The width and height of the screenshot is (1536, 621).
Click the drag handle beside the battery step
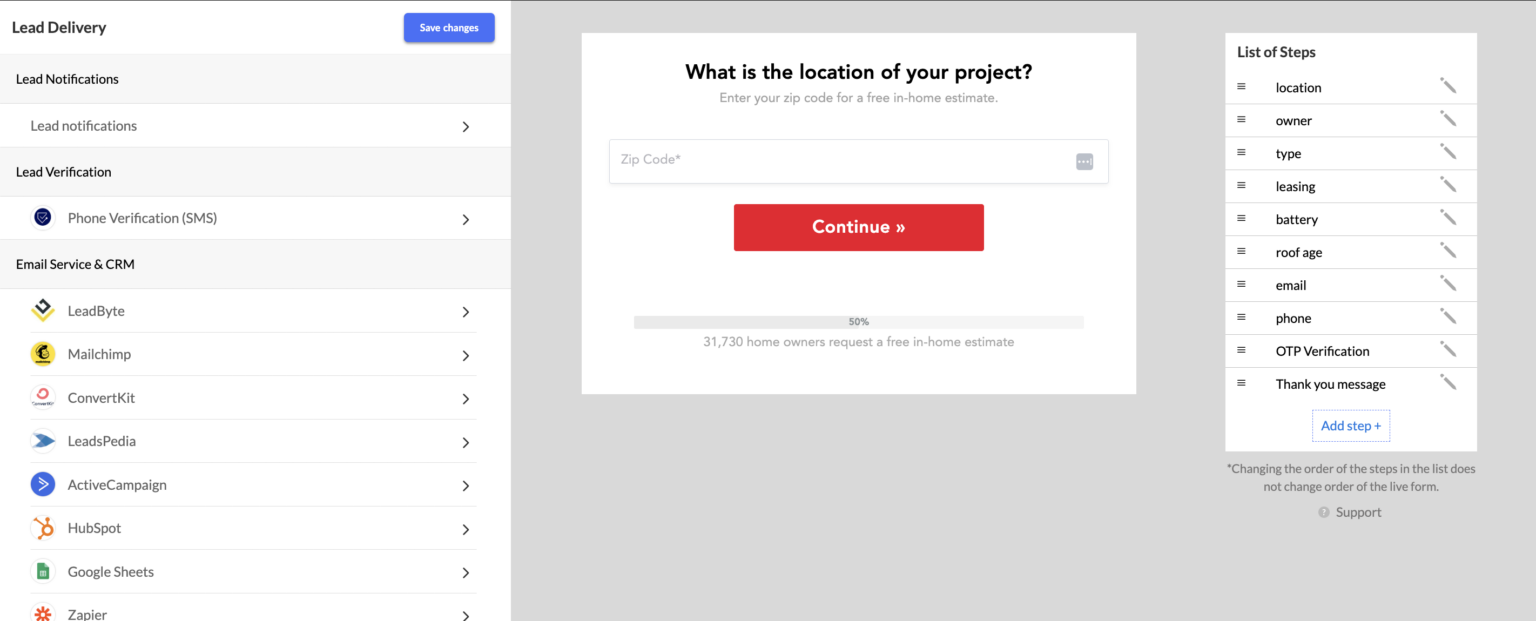click(x=1243, y=219)
